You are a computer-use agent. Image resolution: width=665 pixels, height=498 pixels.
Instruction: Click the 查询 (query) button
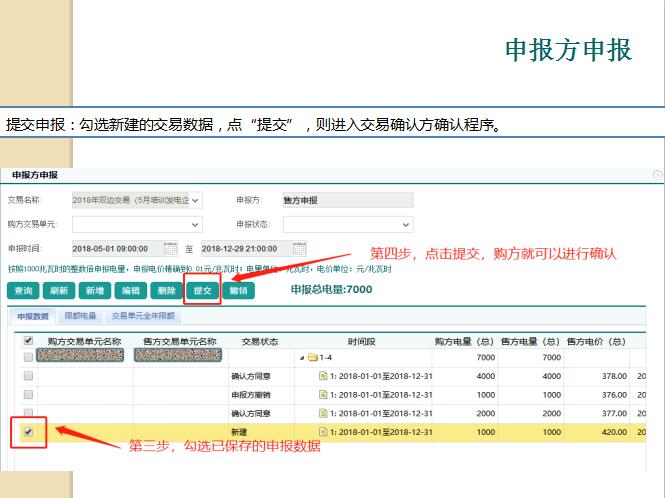point(24,290)
